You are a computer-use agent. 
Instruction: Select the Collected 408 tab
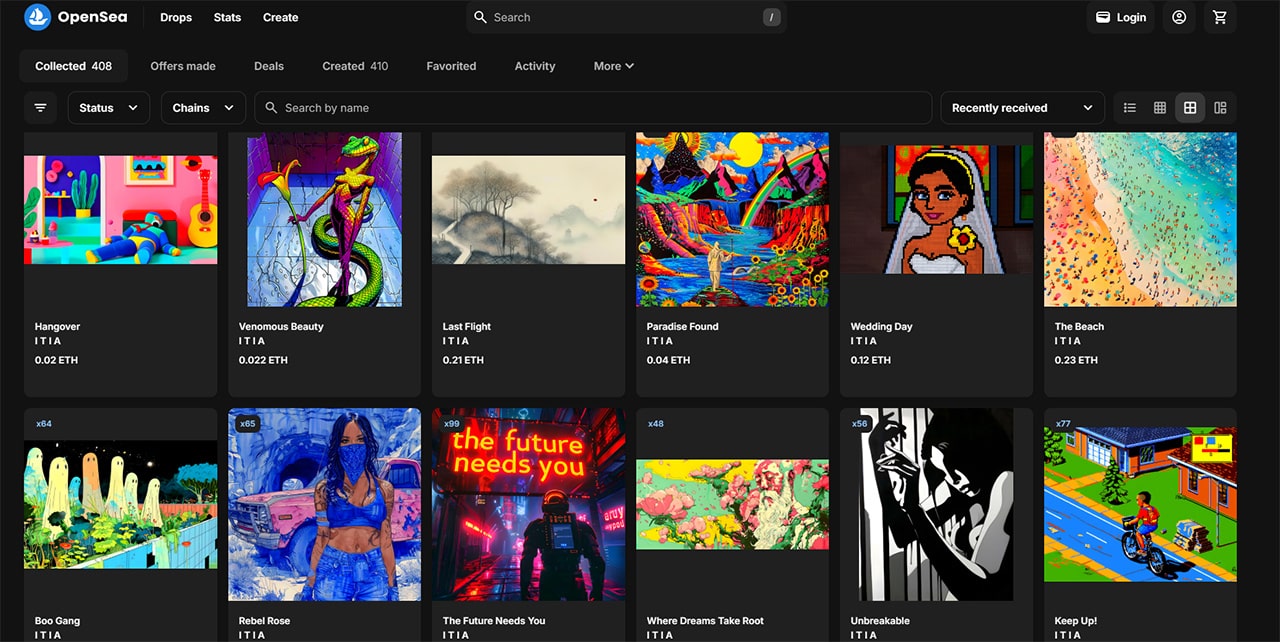[x=74, y=66]
